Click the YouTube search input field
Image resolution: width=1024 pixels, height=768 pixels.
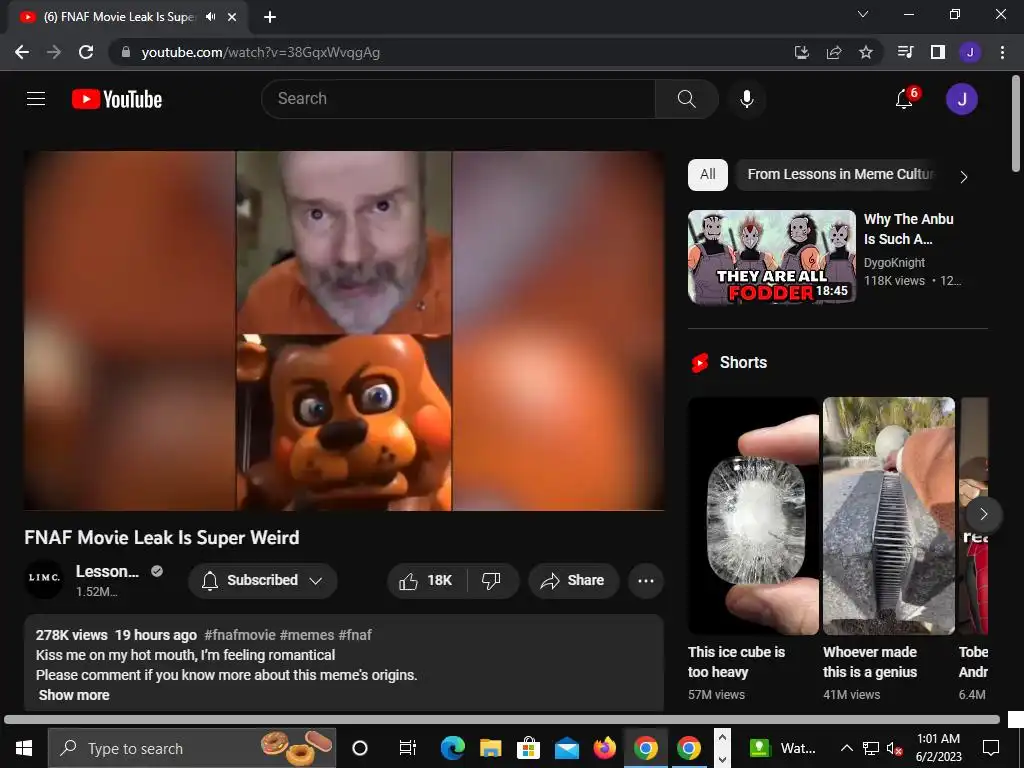[x=458, y=99]
